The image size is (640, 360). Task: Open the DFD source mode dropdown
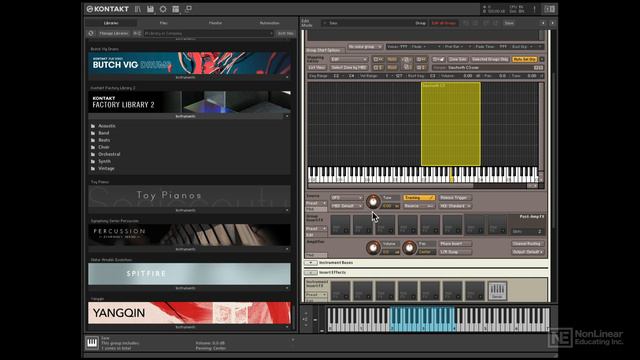(347, 198)
